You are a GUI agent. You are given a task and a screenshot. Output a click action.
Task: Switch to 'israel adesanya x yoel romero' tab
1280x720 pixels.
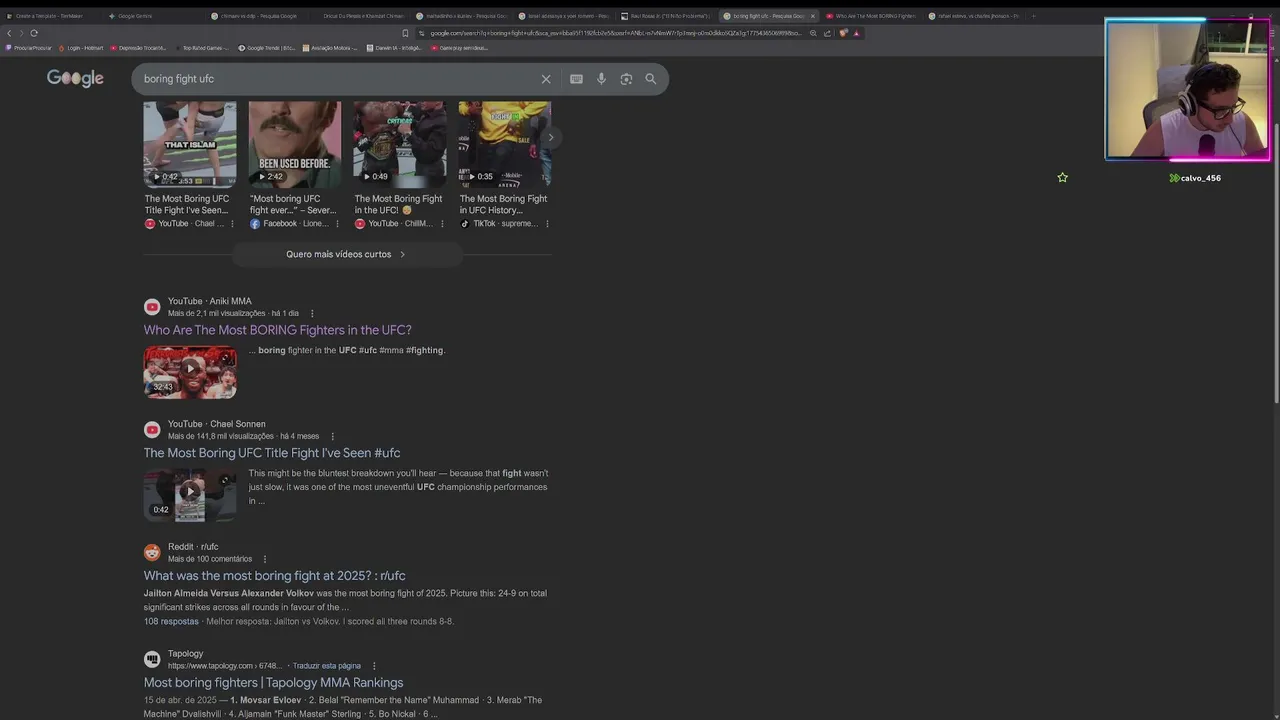tap(563, 16)
